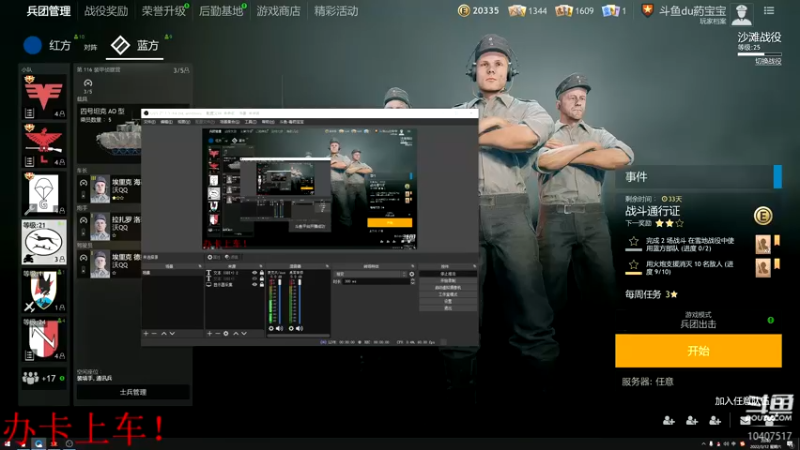Mute the second mixer channel speaker in OBS
This screenshot has width=800, height=450.
(299, 328)
